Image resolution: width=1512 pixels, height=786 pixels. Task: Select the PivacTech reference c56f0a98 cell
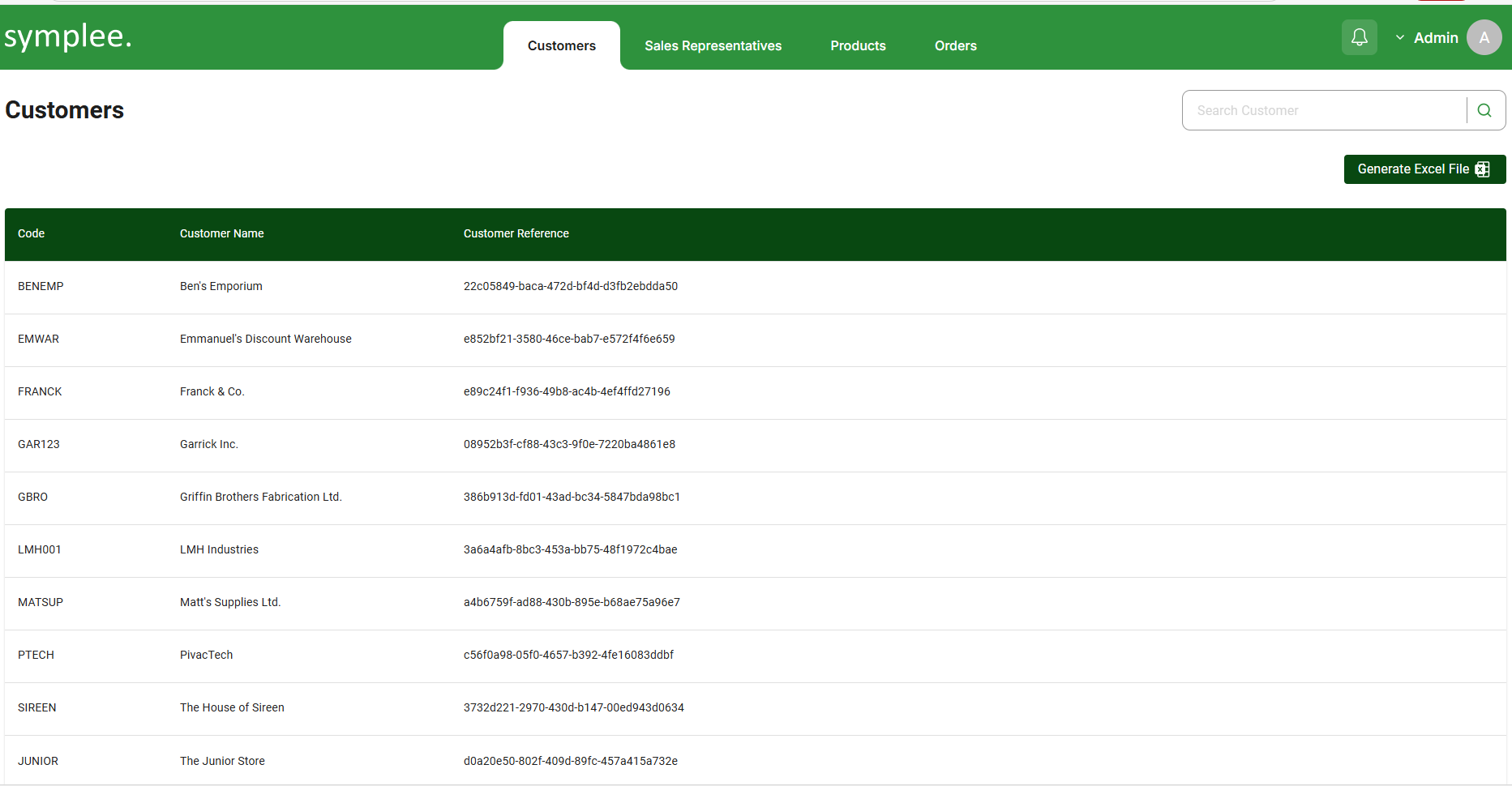568,655
